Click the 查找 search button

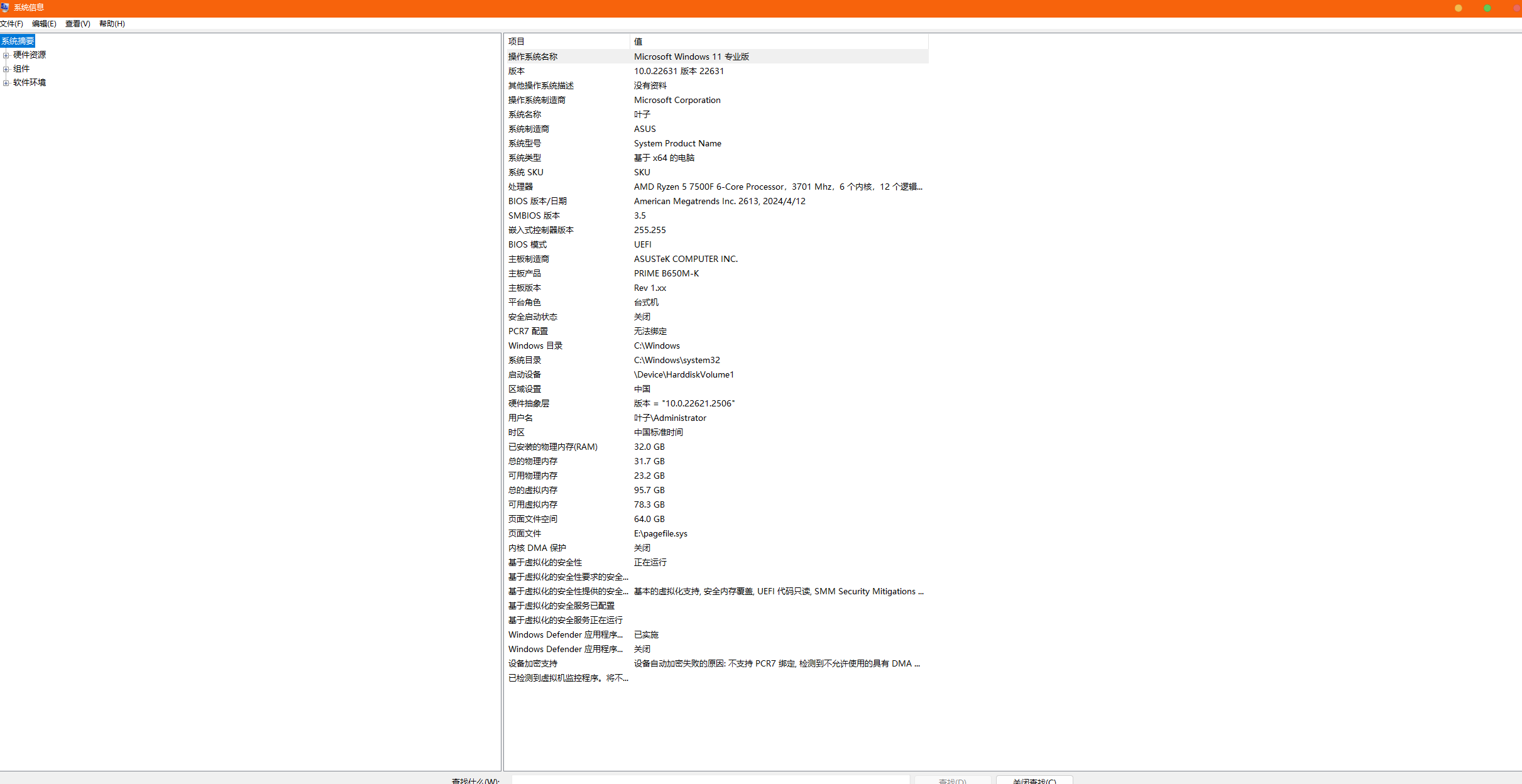coord(952,780)
